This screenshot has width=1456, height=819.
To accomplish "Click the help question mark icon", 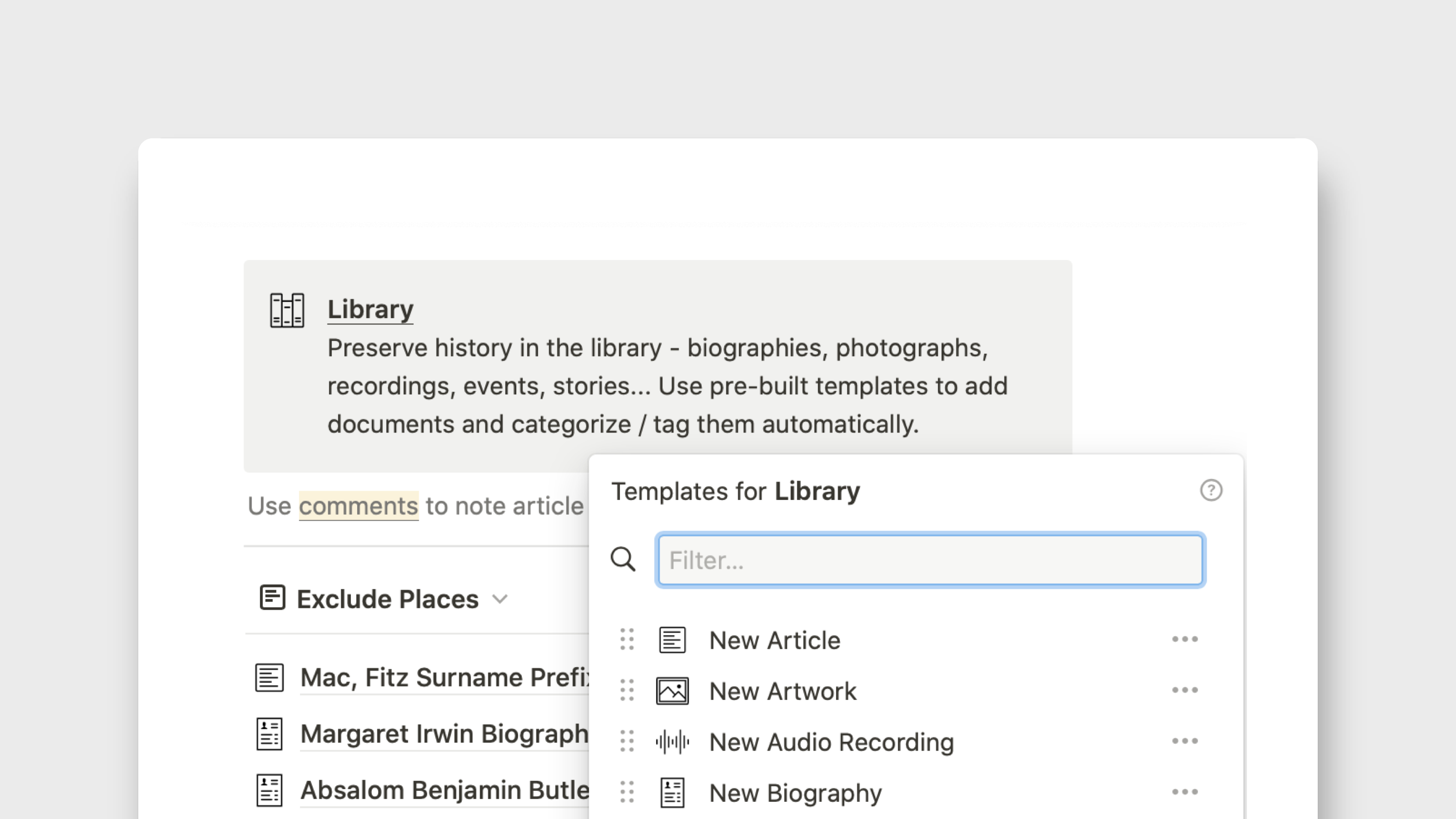I will click(x=1211, y=490).
